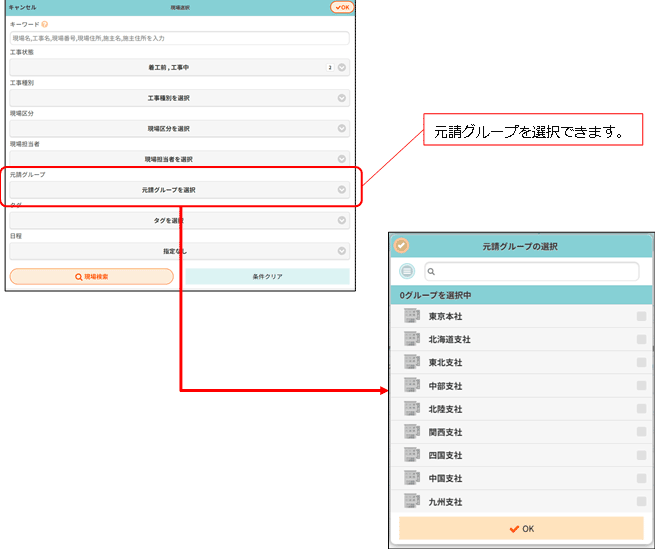
Task: Select the 四国支社 checkbox
Action: (641, 455)
